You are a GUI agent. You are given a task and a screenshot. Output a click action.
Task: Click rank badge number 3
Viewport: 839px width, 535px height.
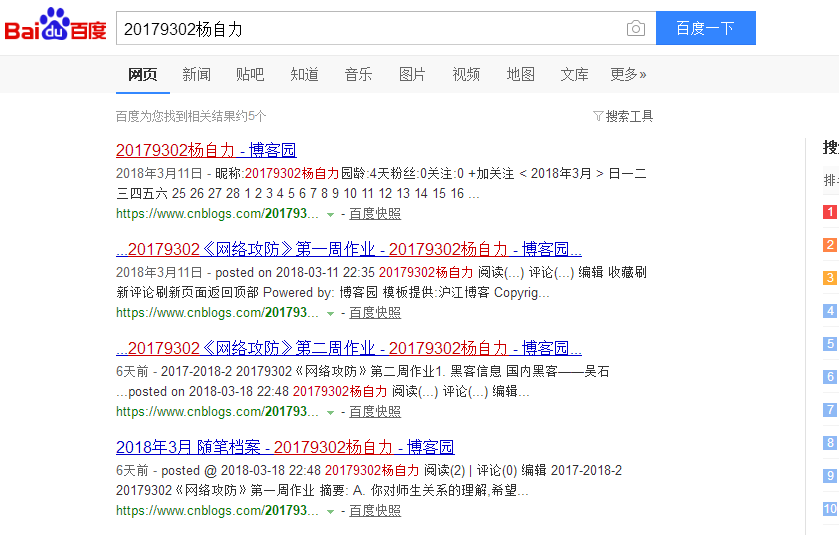point(830,278)
